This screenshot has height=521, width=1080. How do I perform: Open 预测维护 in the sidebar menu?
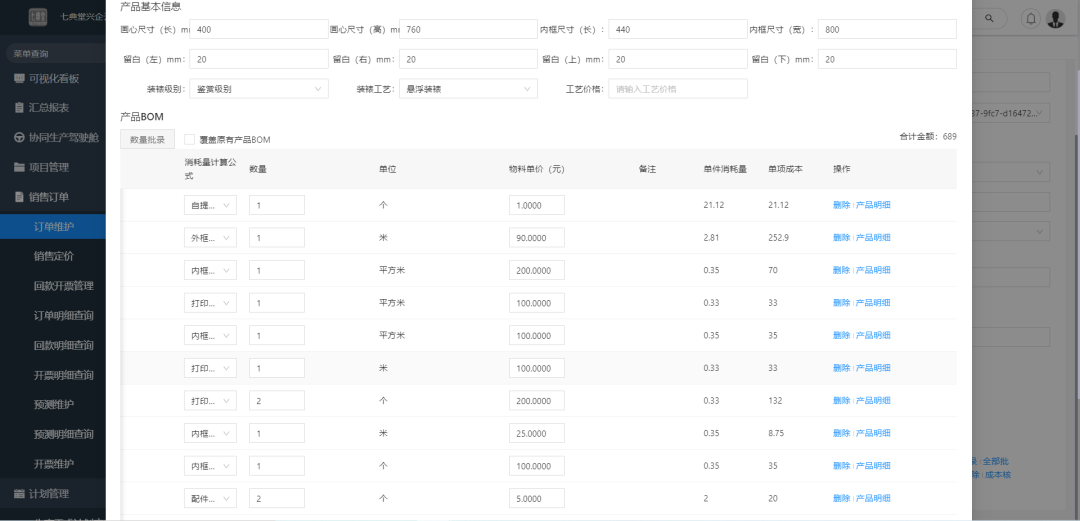tap(53, 405)
